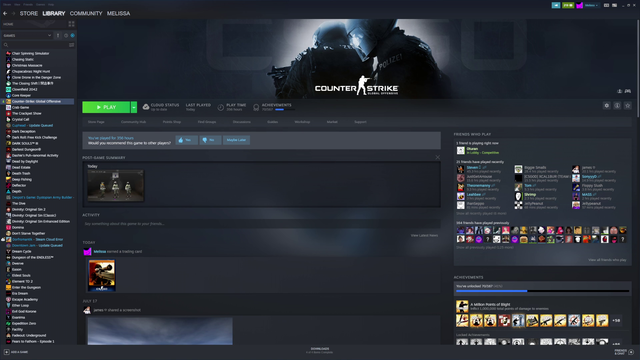Screen dimensions: 640x360
Task: Open the Discussions link
Action: tap(242, 122)
